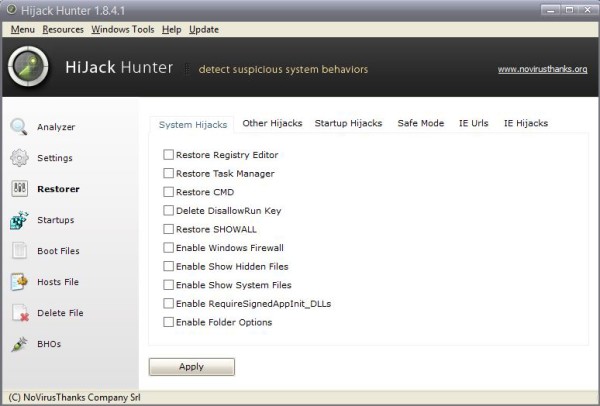This screenshot has height=406, width=600.
Task: Enable Delete DisallowRun Key option
Action: (x=168, y=210)
